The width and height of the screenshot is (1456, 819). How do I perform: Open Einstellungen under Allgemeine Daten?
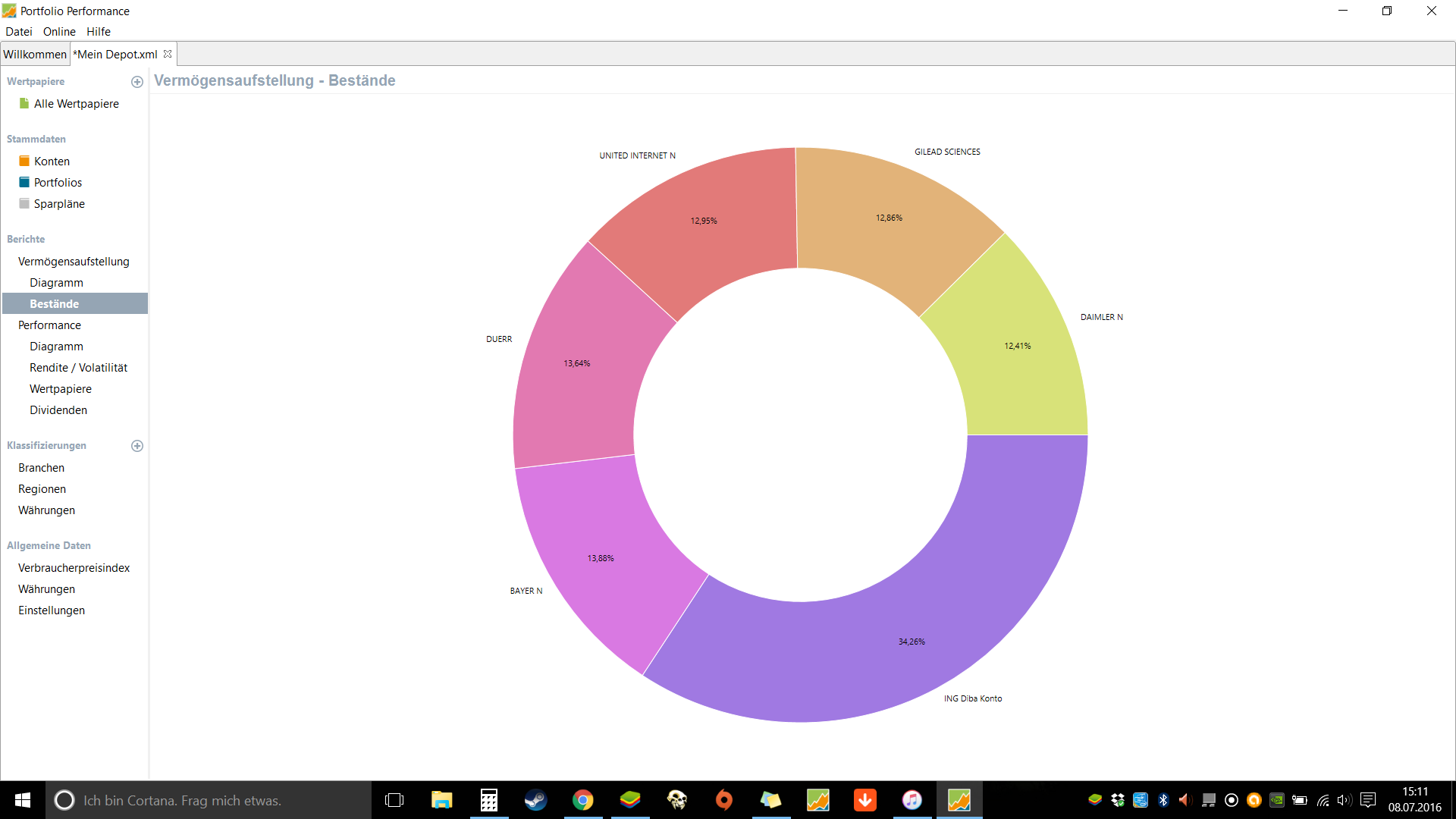click(52, 610)
